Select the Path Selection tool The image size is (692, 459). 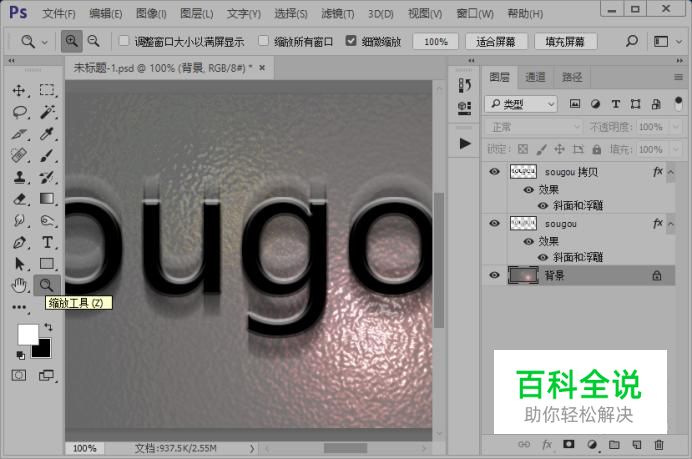click(x=19, y=264)
